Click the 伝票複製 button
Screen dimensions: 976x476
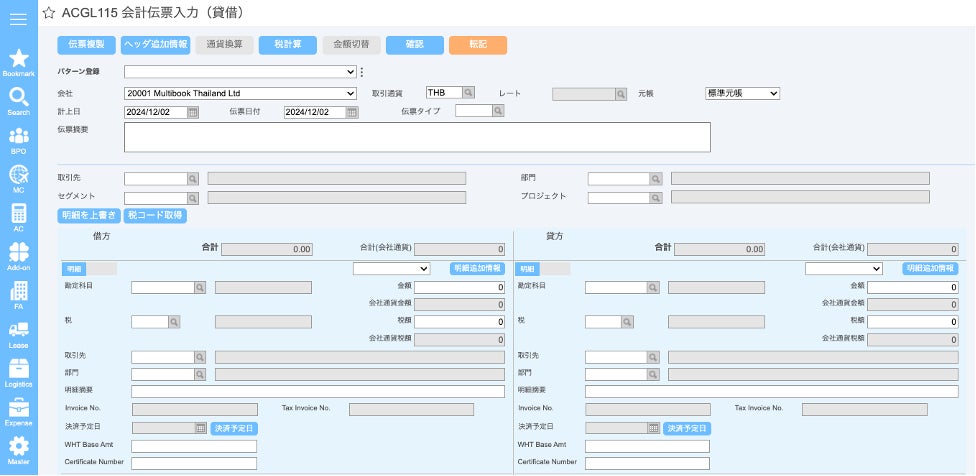tap(86, 45)
